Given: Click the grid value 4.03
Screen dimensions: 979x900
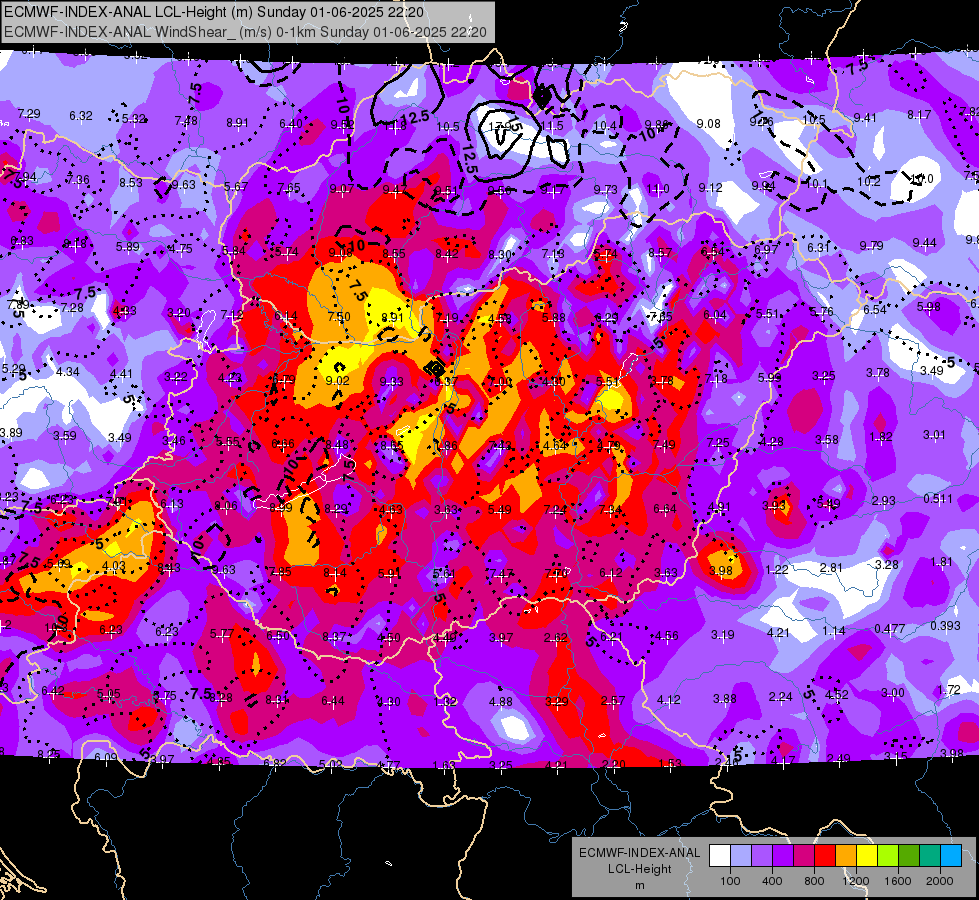Looking at the screenshot, I should click(114, 566).
